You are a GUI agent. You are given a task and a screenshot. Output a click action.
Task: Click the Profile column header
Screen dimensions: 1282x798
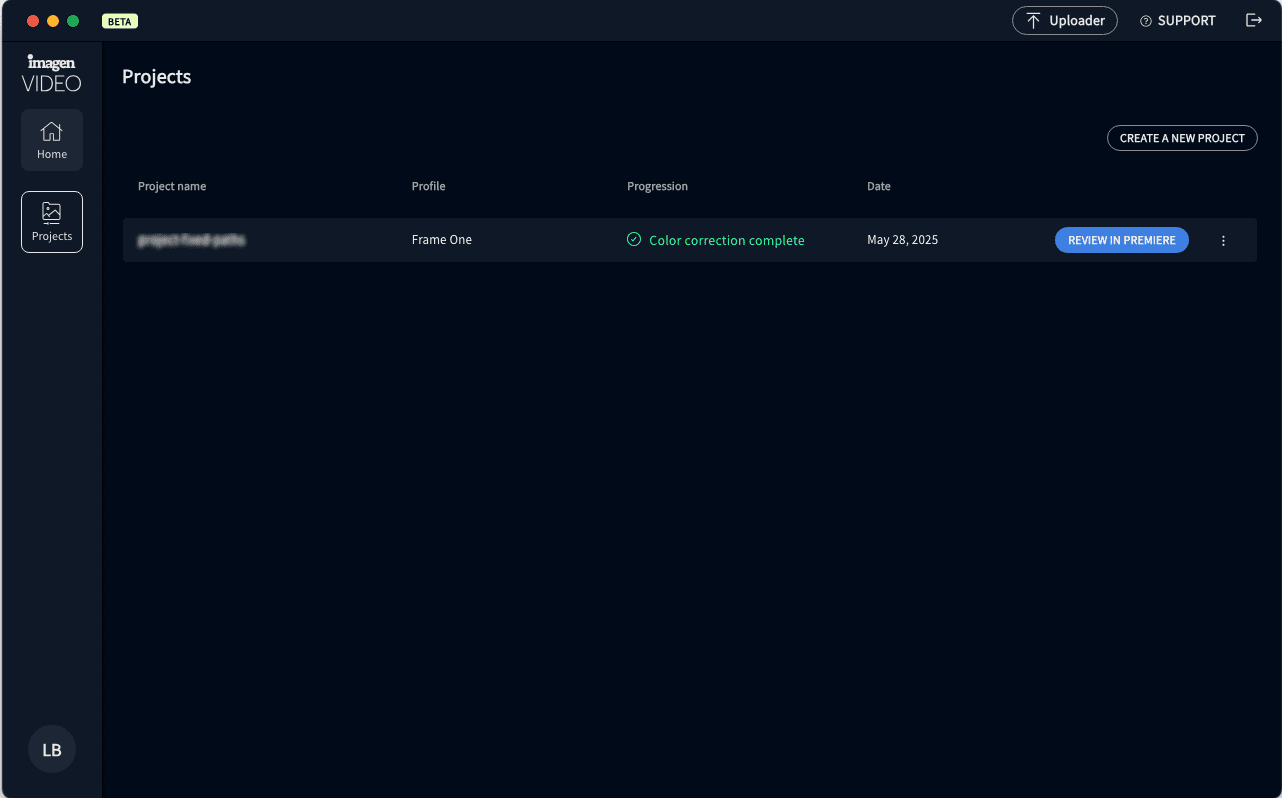point(429,186)
